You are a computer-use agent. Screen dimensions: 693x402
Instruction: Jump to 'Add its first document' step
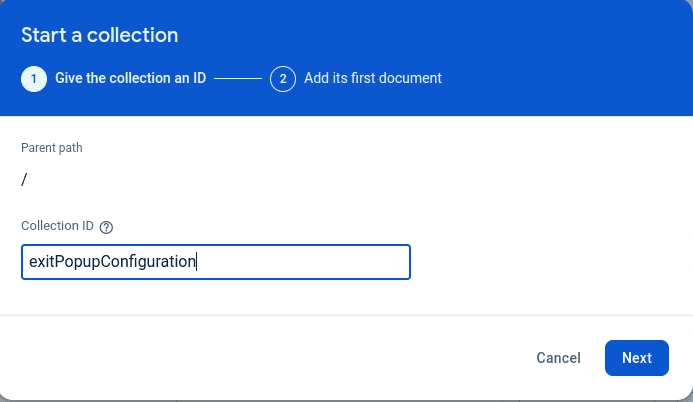click(373, 78)
